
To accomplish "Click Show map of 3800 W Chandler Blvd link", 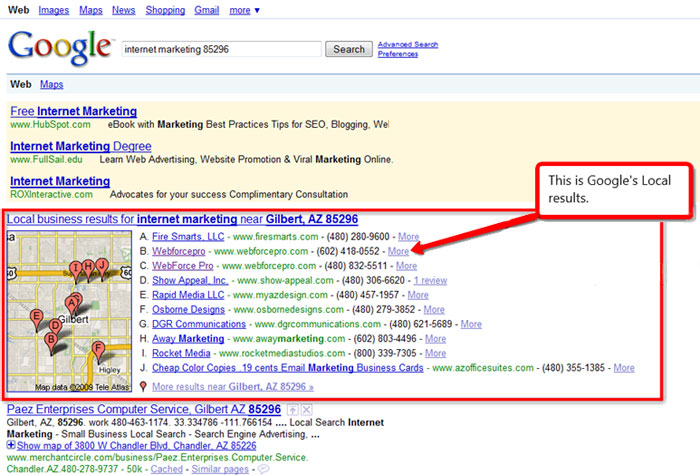I will click(x=137, y=446).
